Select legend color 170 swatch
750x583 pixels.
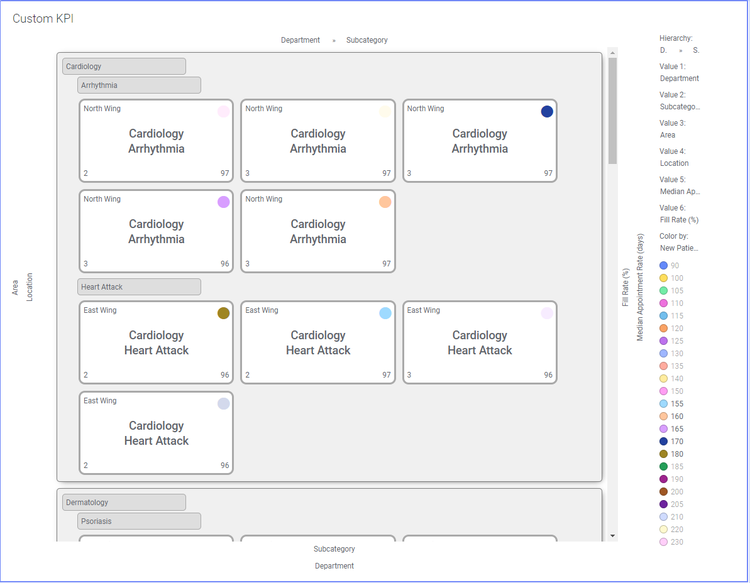(663, 441)
